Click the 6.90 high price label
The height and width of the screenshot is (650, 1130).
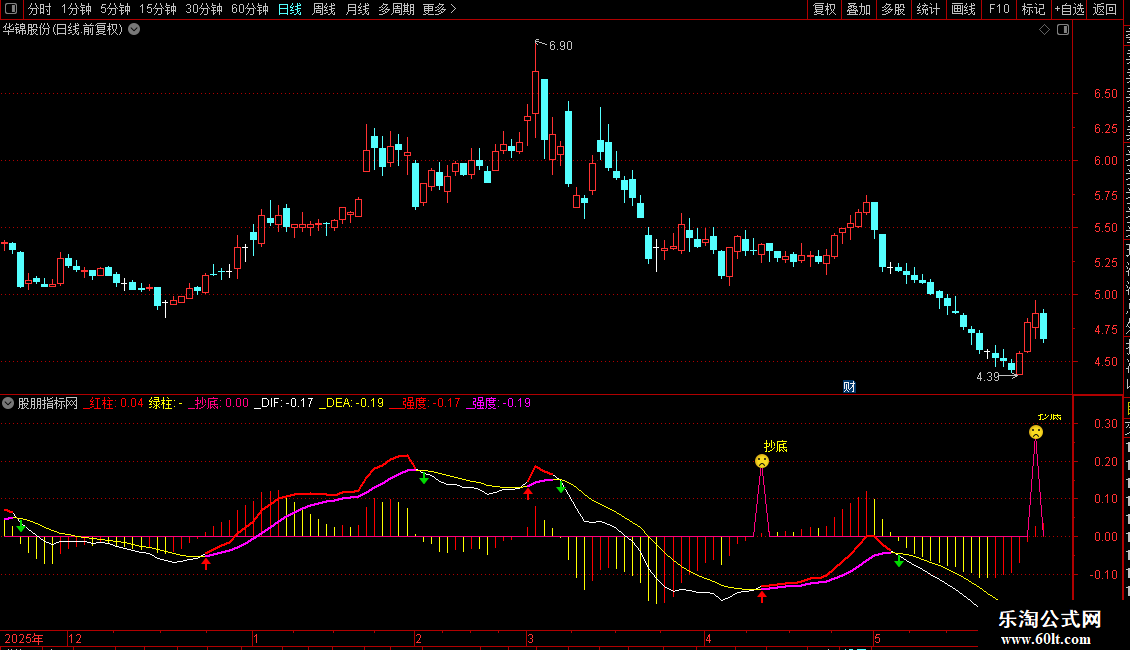pyautogui.click(x=561, y=46)
